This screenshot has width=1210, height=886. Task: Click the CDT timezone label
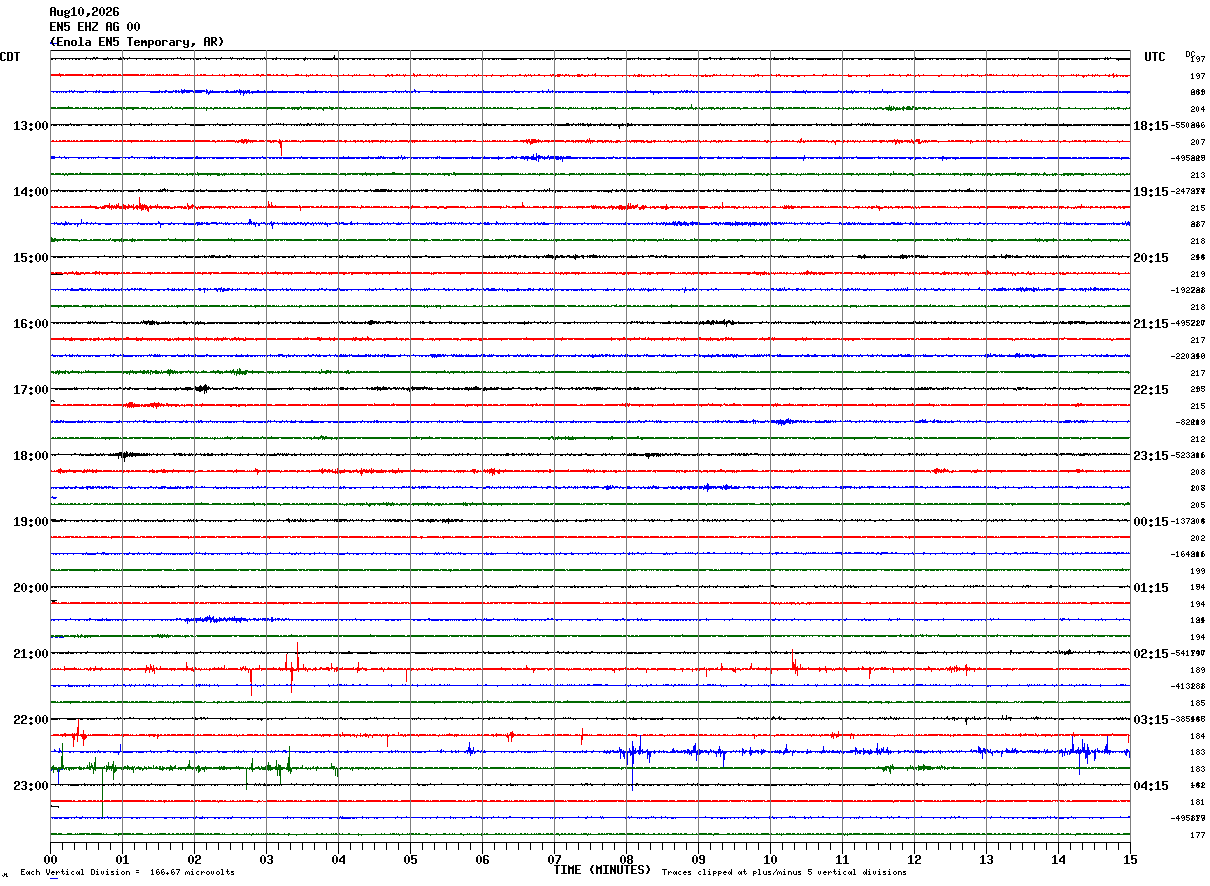(x=10, y=57)
